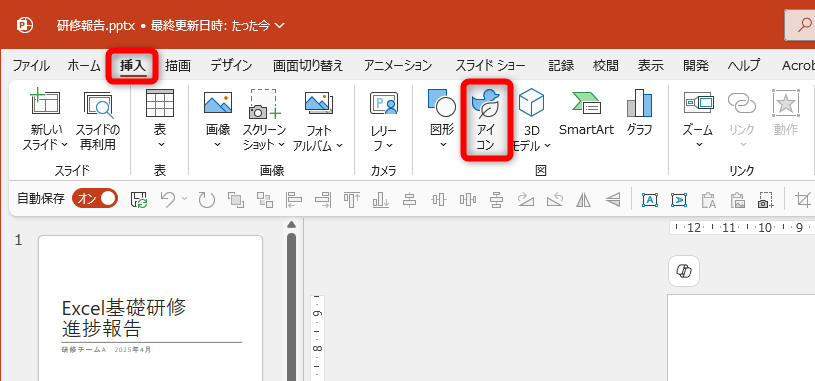This screenshot has width=815, height=381.
Task: Click the Align Left icon
Action: coord(294,199)
